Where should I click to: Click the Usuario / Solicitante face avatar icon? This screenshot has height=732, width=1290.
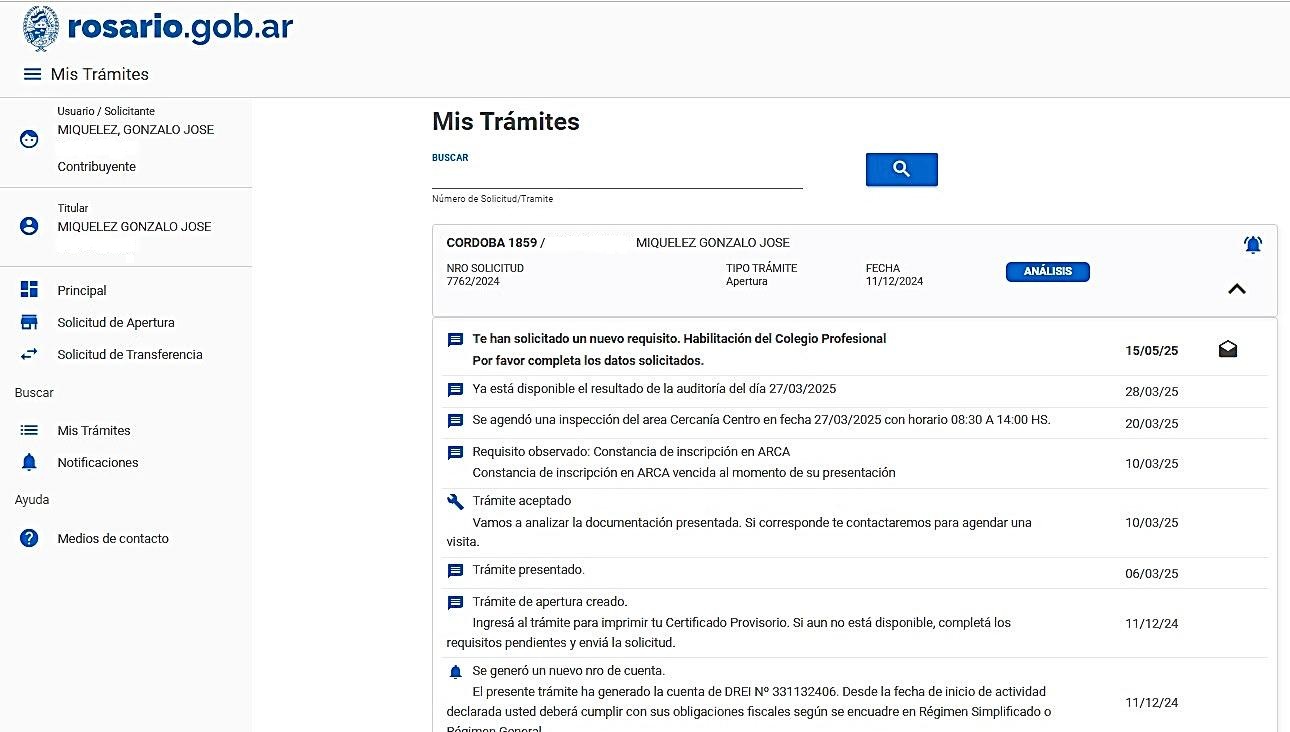29,139
